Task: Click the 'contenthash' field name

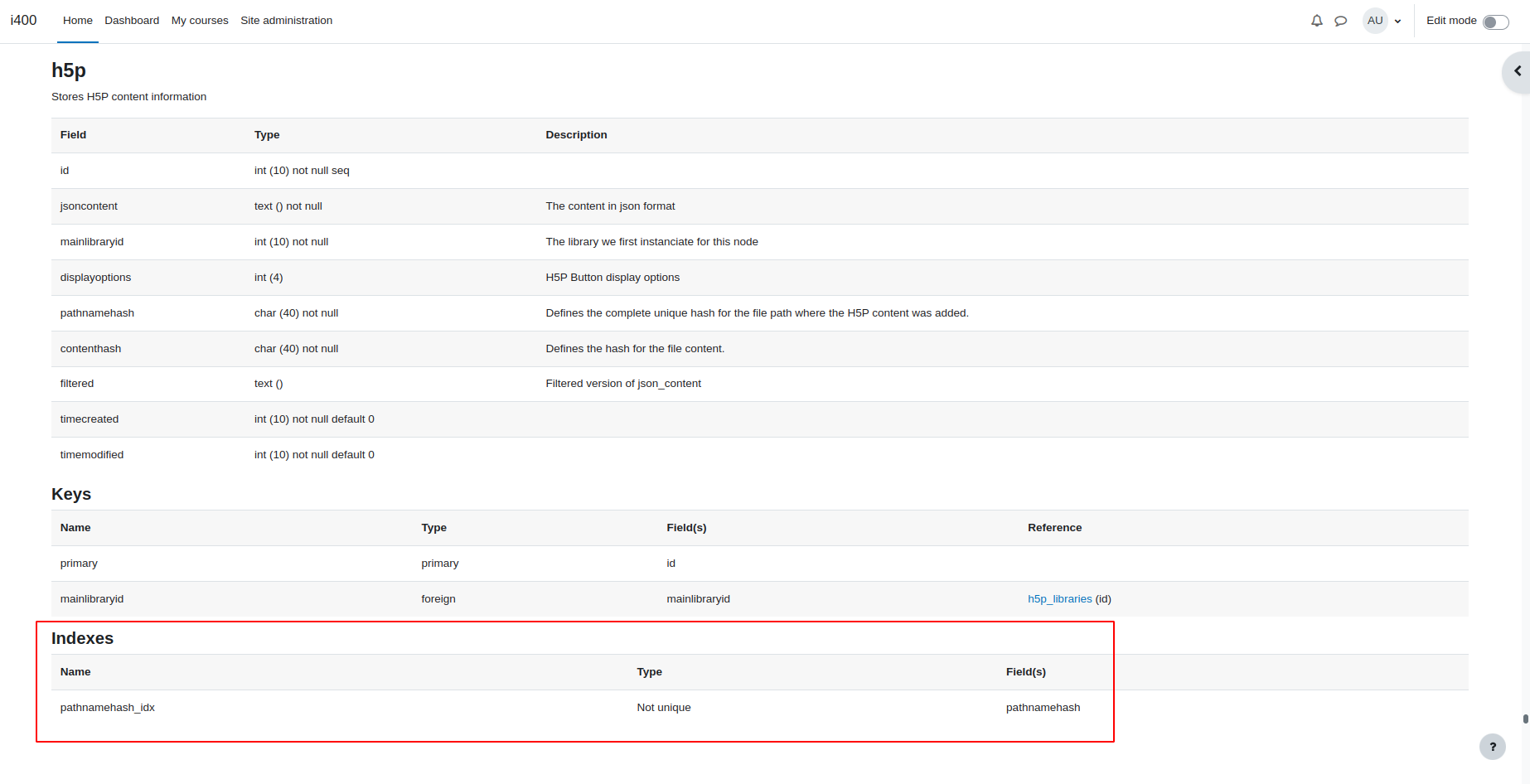Action: click(90, 349)
